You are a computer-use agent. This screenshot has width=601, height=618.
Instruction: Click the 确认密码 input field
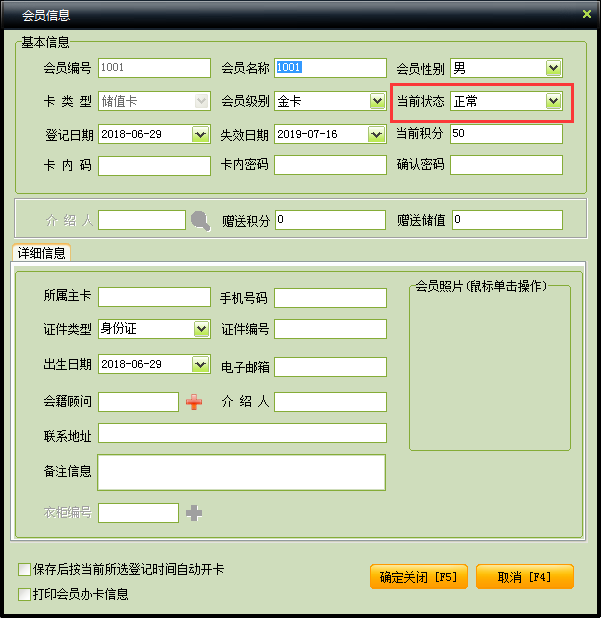tap(506, 165)
